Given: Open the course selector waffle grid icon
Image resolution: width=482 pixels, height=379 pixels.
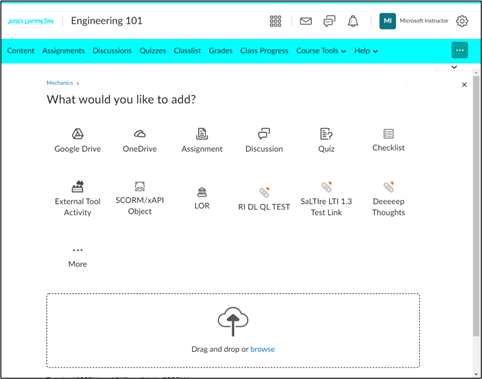Looking at the screenshot, I should (x=275, y=21).
